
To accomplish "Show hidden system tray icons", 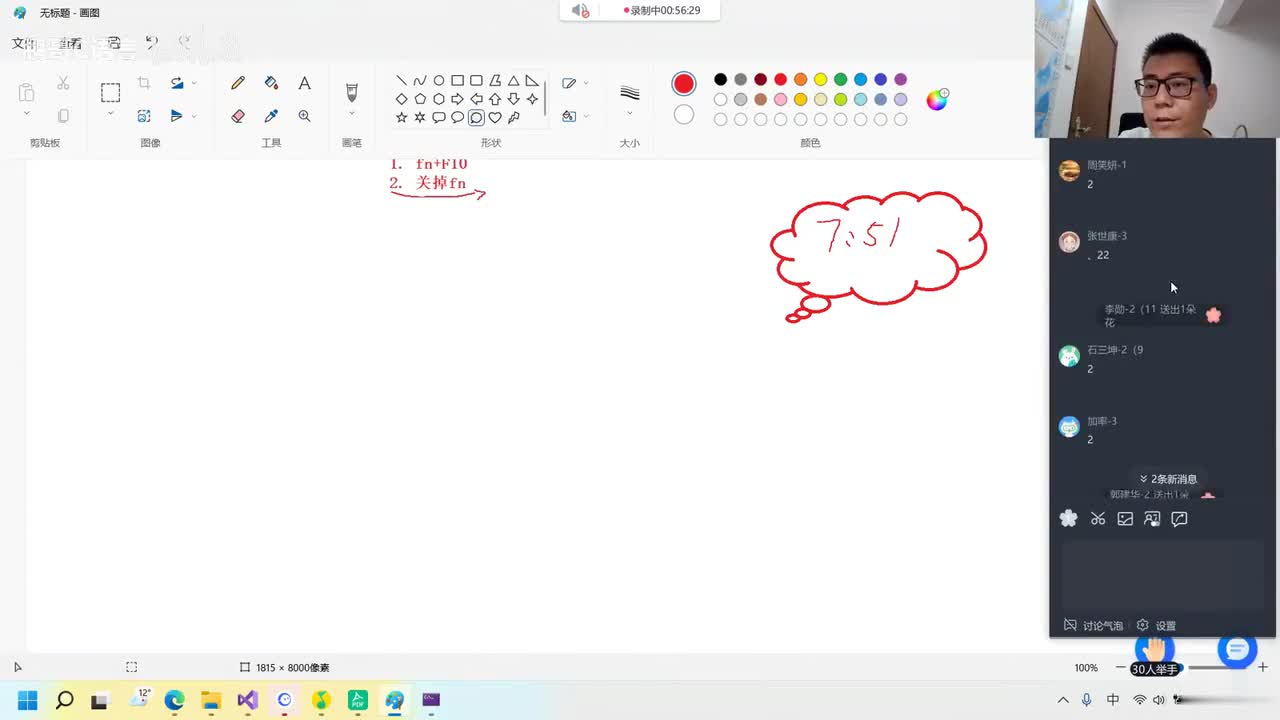I will 1062,700.
